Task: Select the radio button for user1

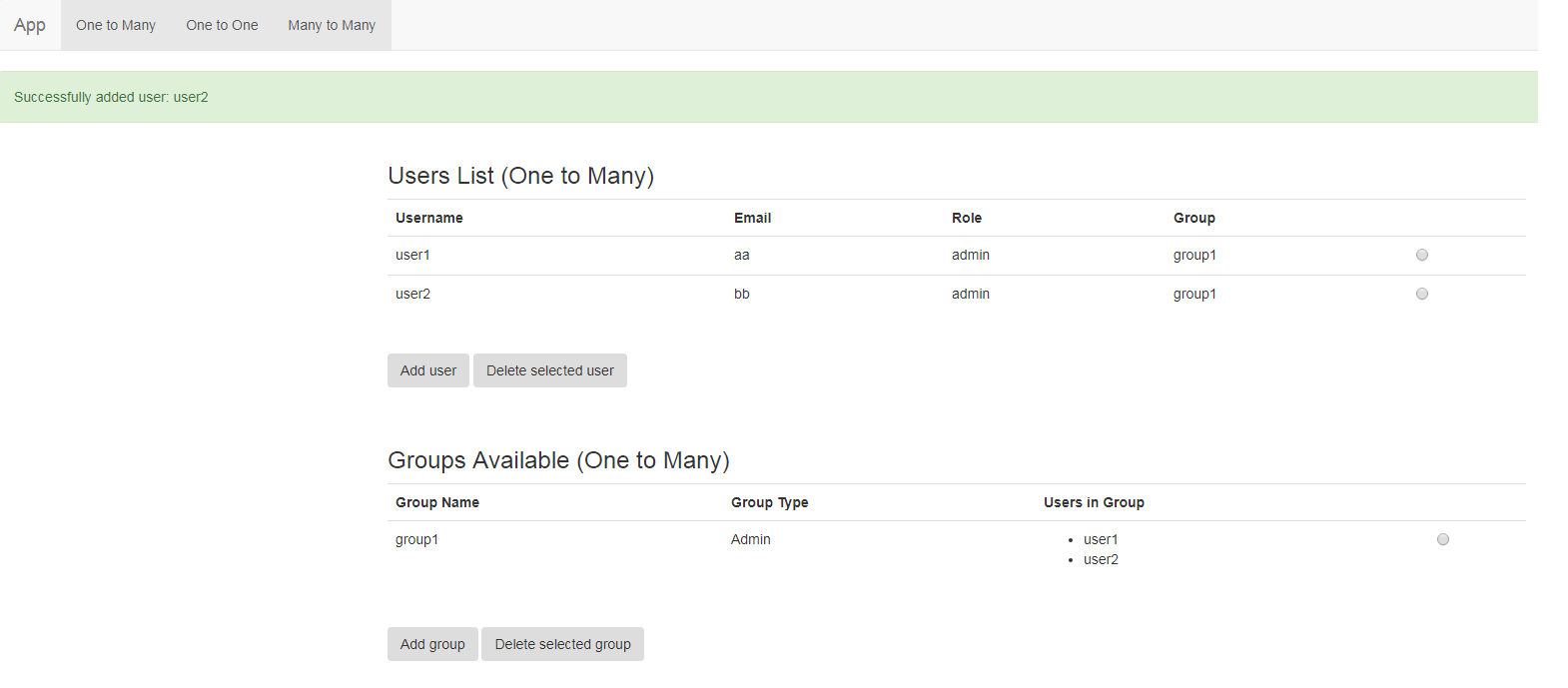Action: [1422, 255]
